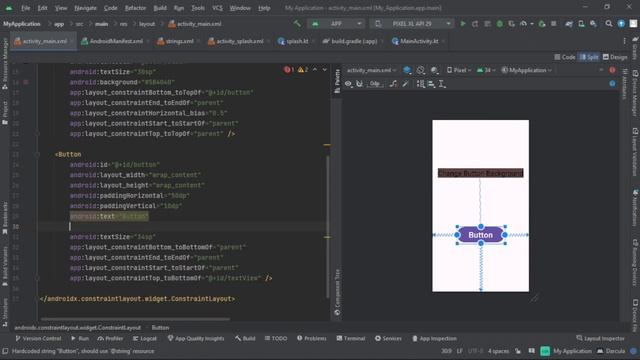Select the Button widget in the preview
The width and height of the screenshot is (640, 360).
point(480,235)
